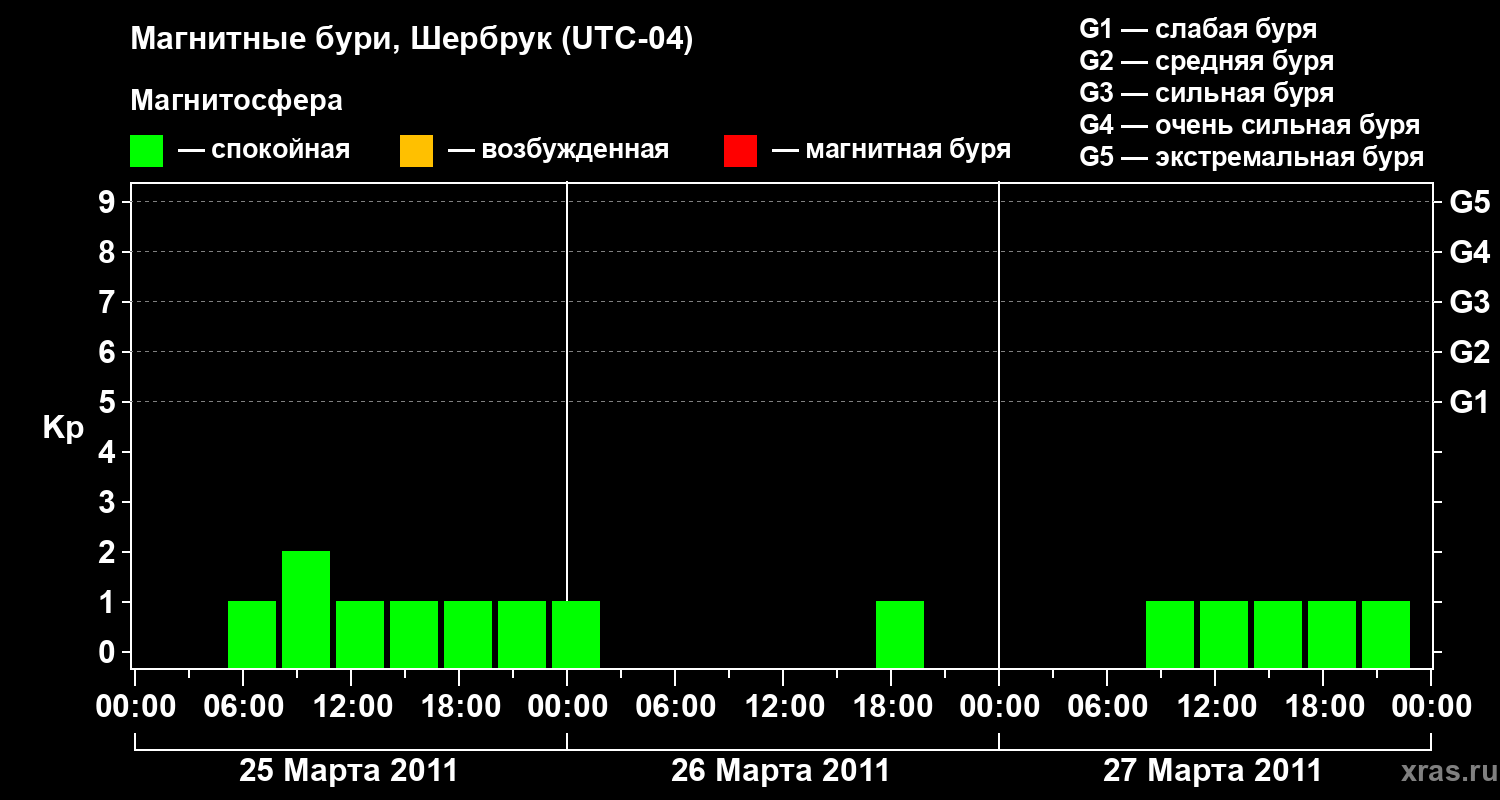Click the '27 Марта 2011' date label
Image resolution: width=1500 pixels, height=800 pixels.
[x=1212, y=771]
